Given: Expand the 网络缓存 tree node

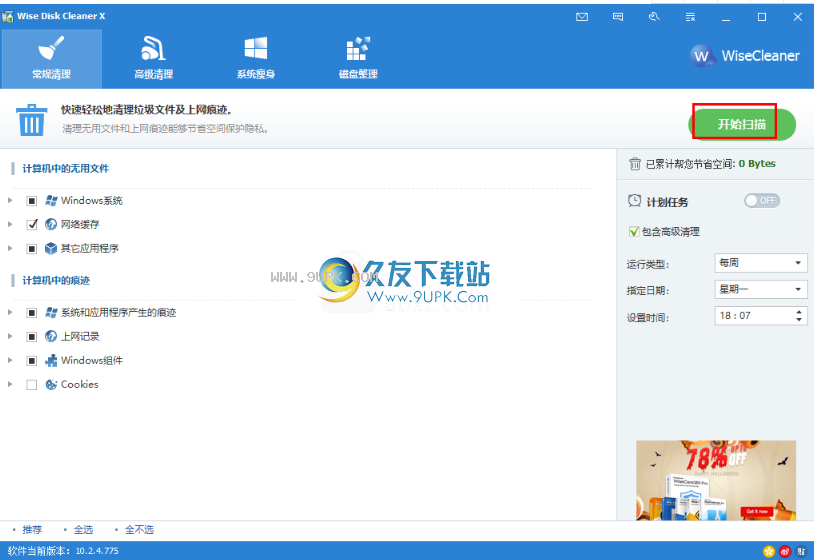Looking at the screenshot, I should point(10,224).
